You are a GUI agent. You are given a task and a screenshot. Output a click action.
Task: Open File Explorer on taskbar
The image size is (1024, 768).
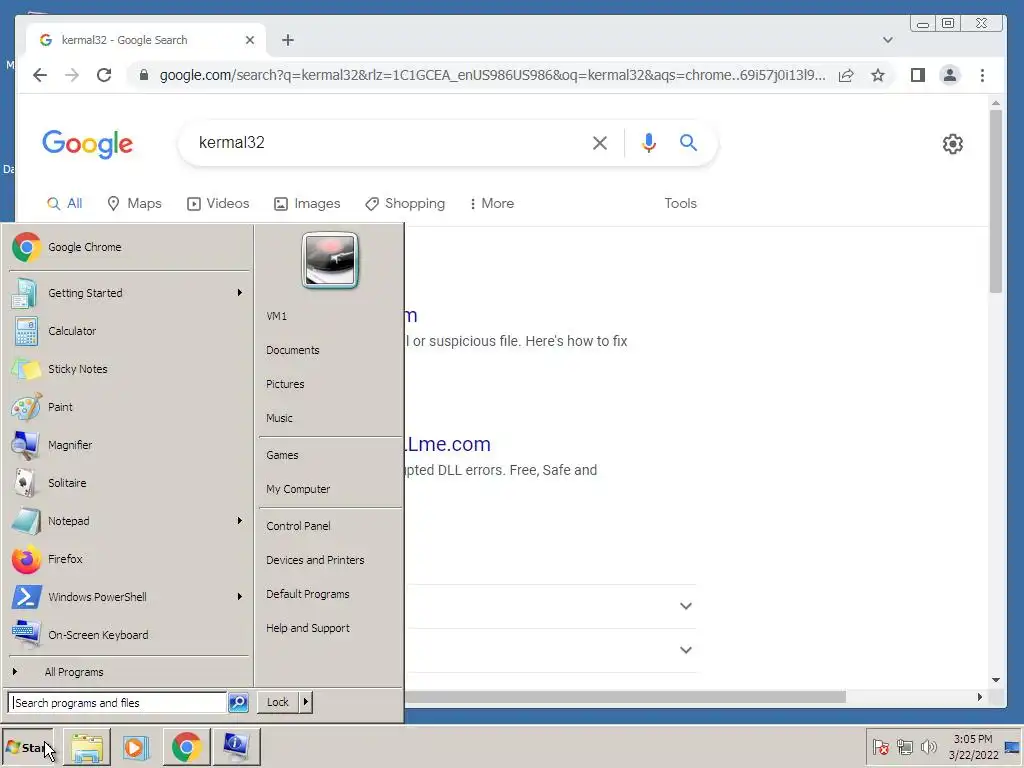(87, 747)
